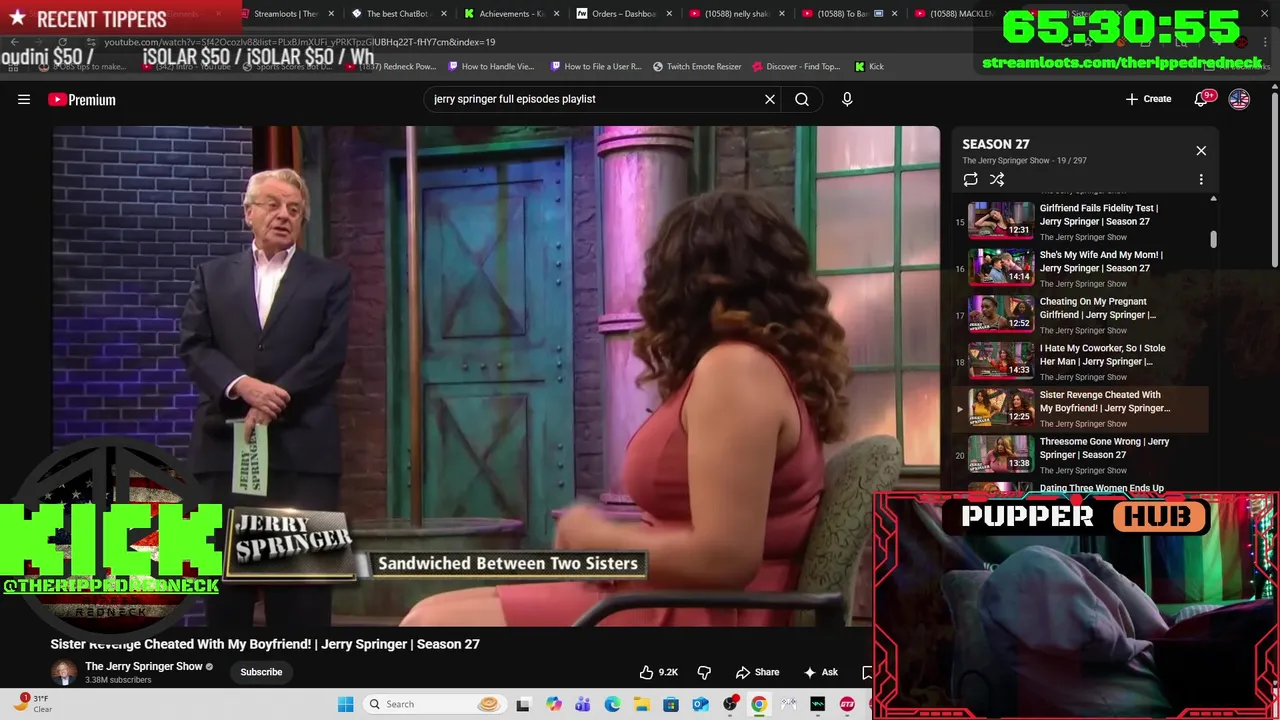Open the 12:52 duration playlist thumbnail
1280x720 pixels.
click(1001, 314)
